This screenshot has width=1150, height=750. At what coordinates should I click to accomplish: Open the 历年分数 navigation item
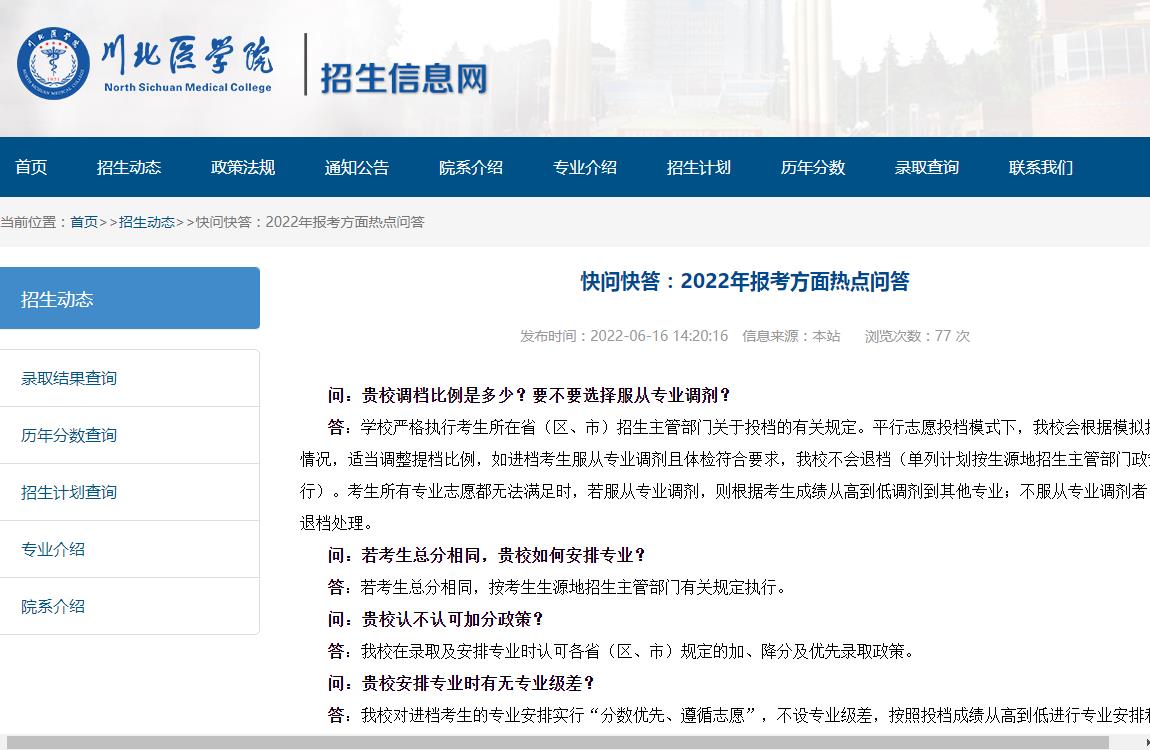tap(813, 167)
